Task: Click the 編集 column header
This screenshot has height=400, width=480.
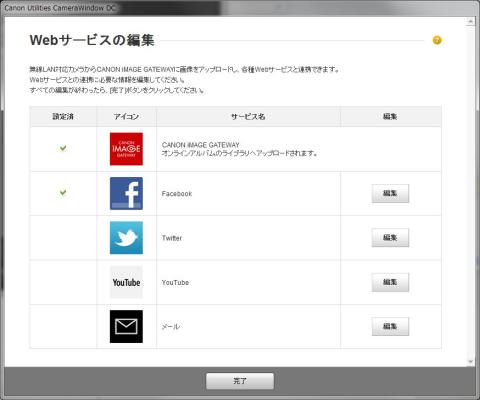Action: tap(391, 116)
